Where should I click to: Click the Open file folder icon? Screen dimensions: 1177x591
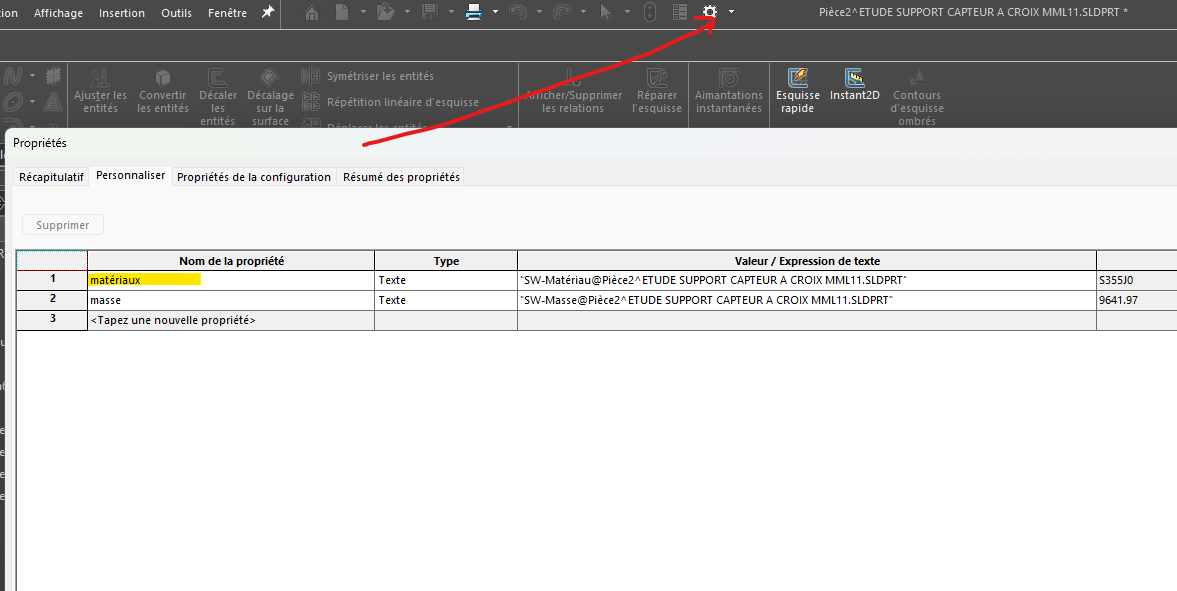[385, 12]
